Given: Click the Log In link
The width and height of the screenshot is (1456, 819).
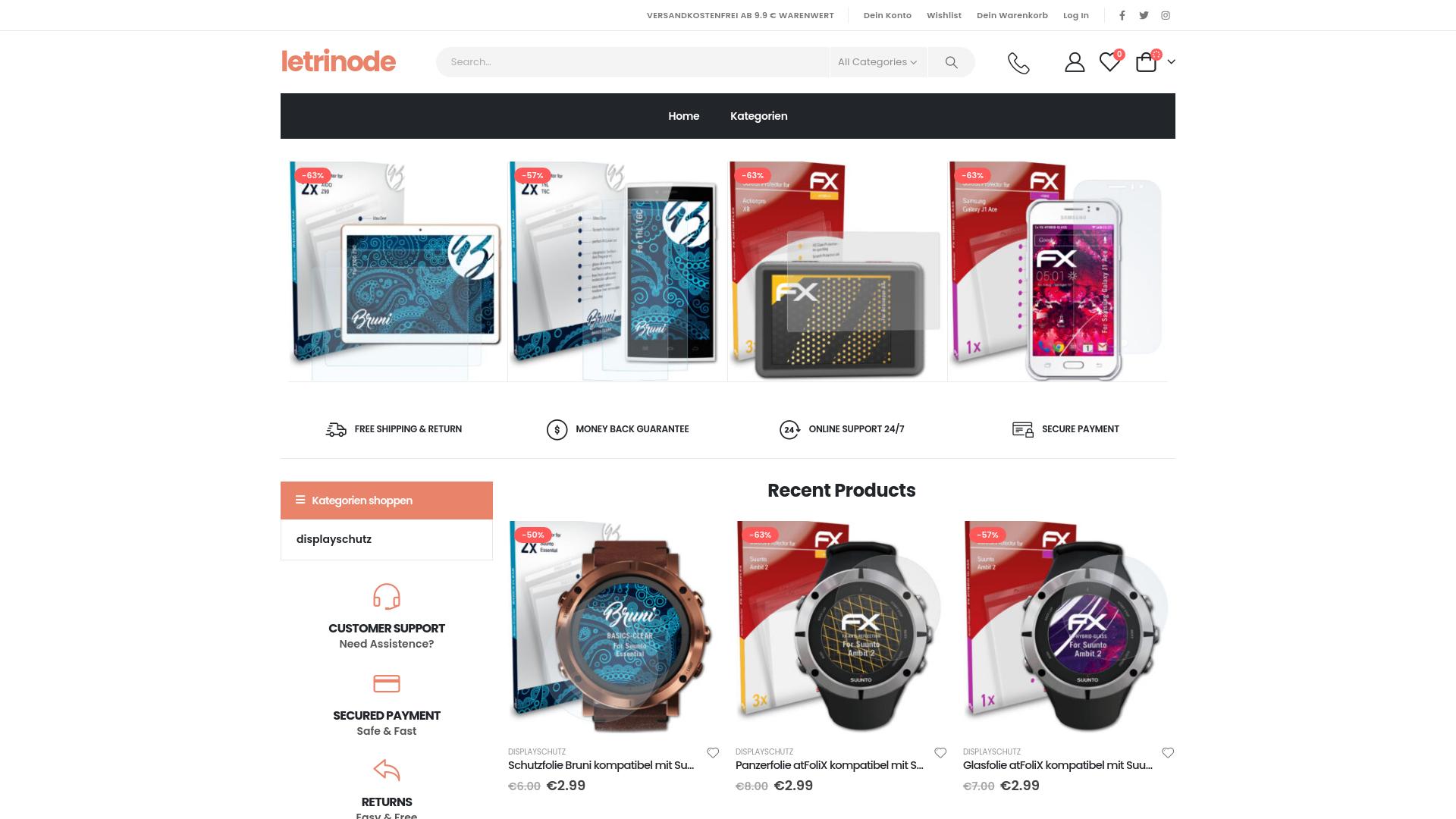Looking at the screenshot, I should pyautogui.click(x=1075, y=15).
